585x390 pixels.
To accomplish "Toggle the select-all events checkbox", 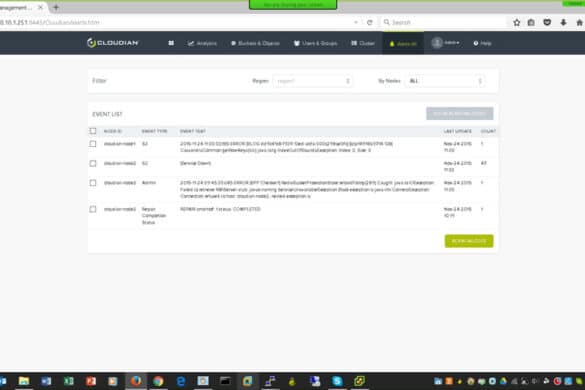I will [x=93, y=131].
